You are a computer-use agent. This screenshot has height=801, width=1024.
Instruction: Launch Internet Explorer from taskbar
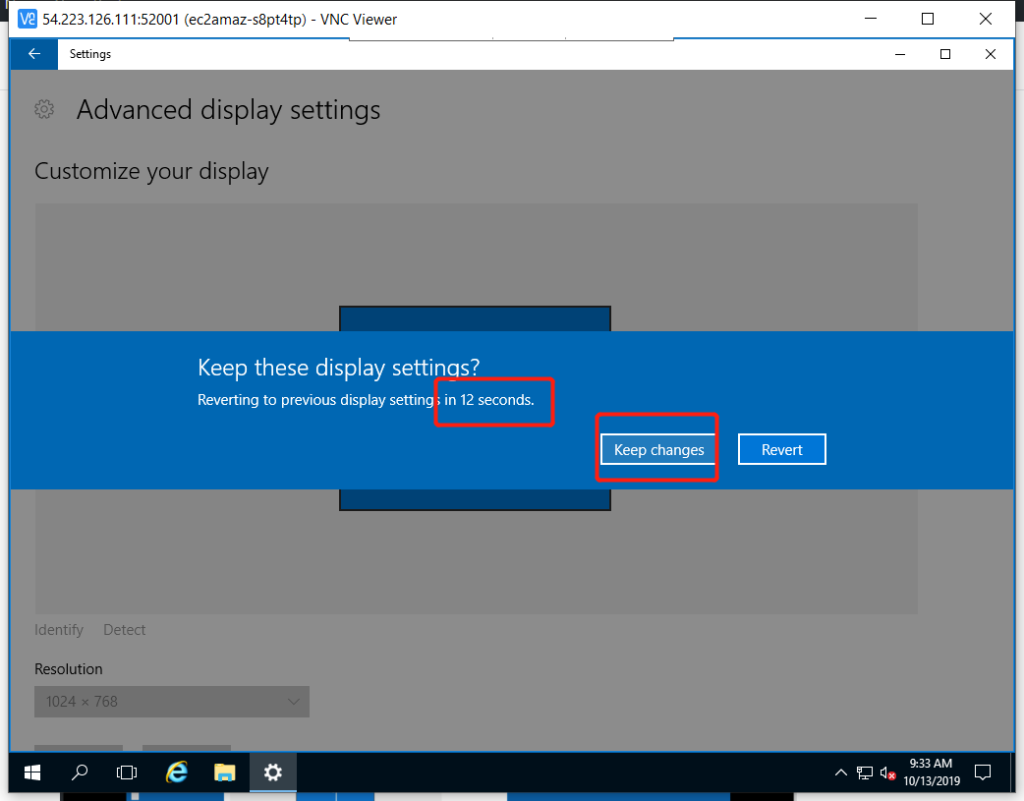pyautogui.click(x=177, y=772)
